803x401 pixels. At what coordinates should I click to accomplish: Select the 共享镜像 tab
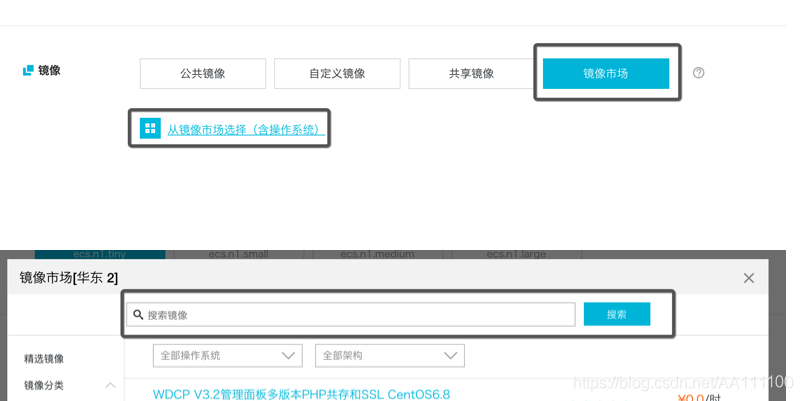tap(471, 74)
